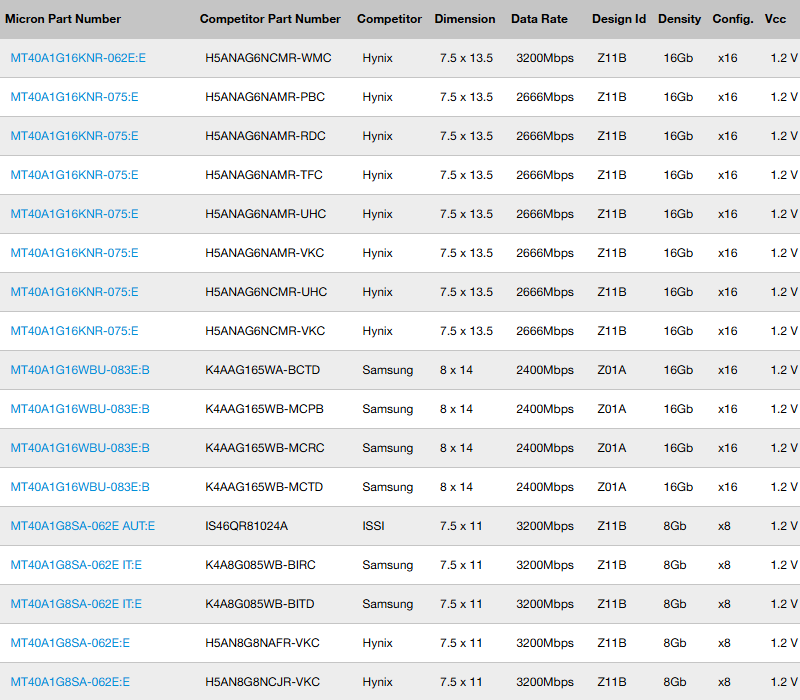Click the Density column header
This screenshot has height=700, width=800.
coord(679,19)
